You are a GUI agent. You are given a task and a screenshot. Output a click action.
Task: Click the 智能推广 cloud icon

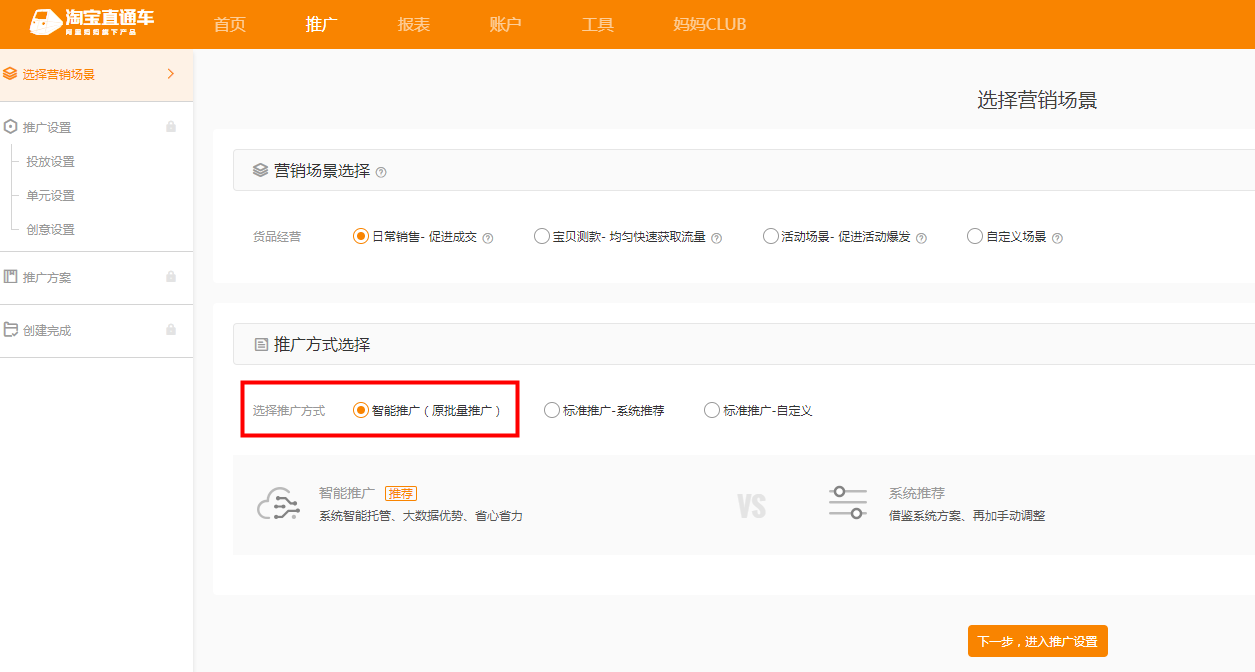click(278, 505)
